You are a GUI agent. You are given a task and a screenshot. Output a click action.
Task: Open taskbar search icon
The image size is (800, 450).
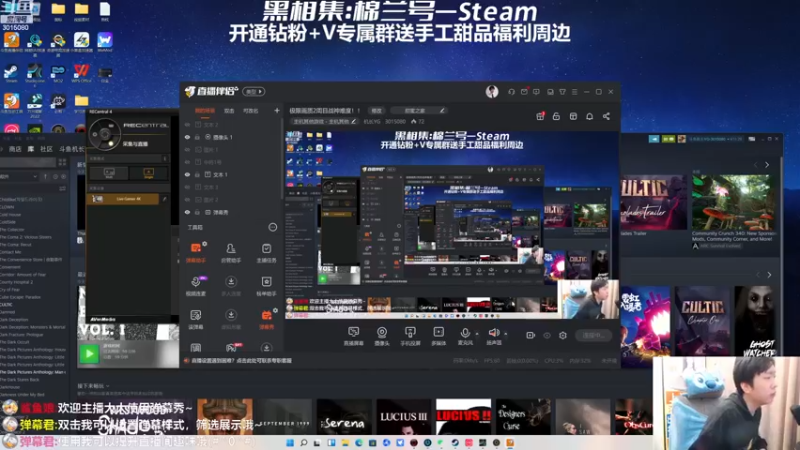point(304,442)
